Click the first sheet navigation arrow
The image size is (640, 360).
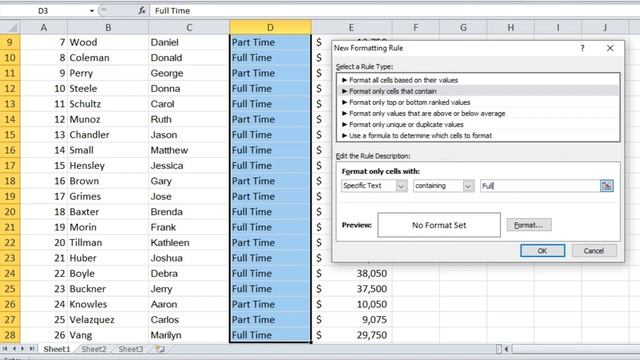tap(5, 349)
